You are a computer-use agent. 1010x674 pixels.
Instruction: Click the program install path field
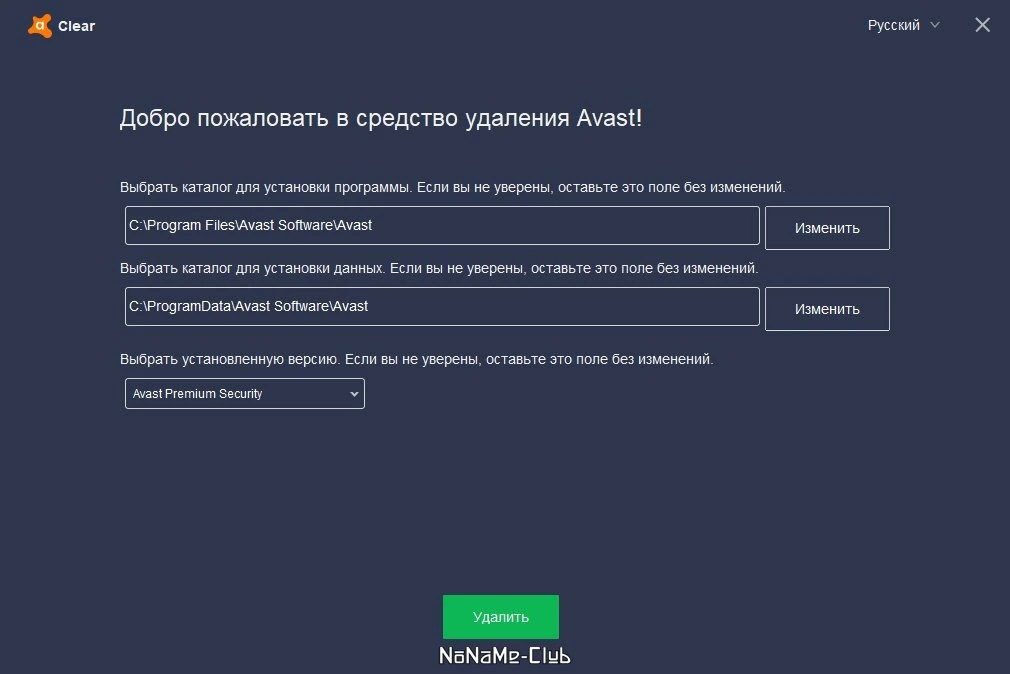[x=442, y=226]
